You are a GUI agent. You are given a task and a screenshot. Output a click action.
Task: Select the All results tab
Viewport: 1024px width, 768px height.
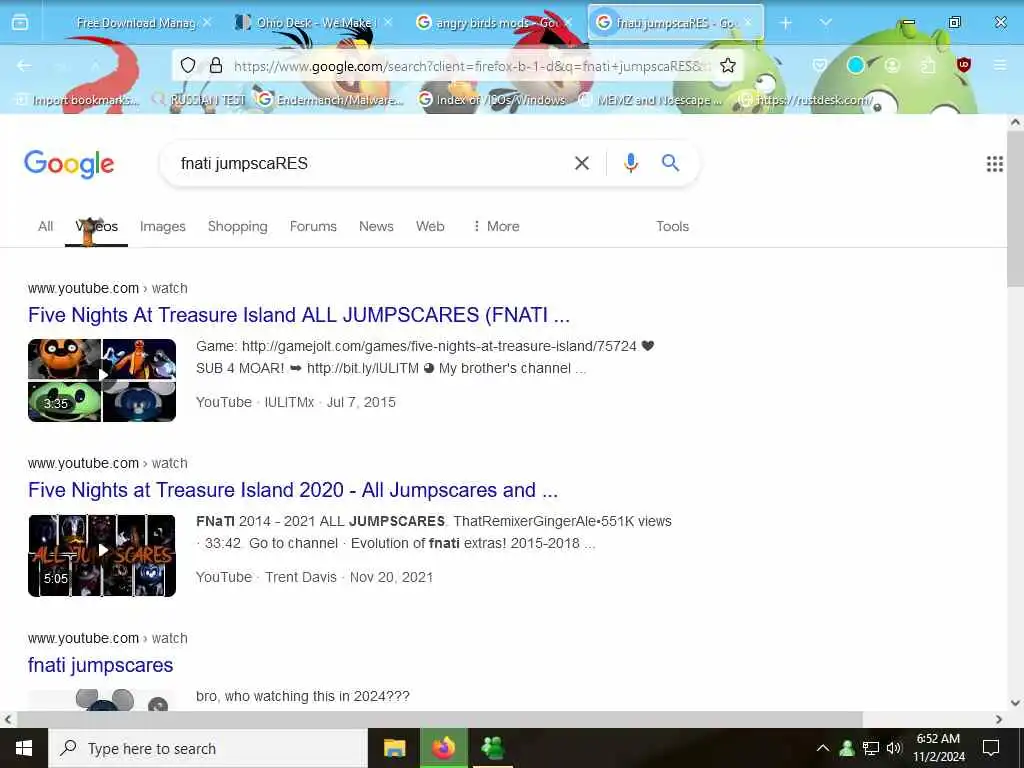[x=45, y=226]
